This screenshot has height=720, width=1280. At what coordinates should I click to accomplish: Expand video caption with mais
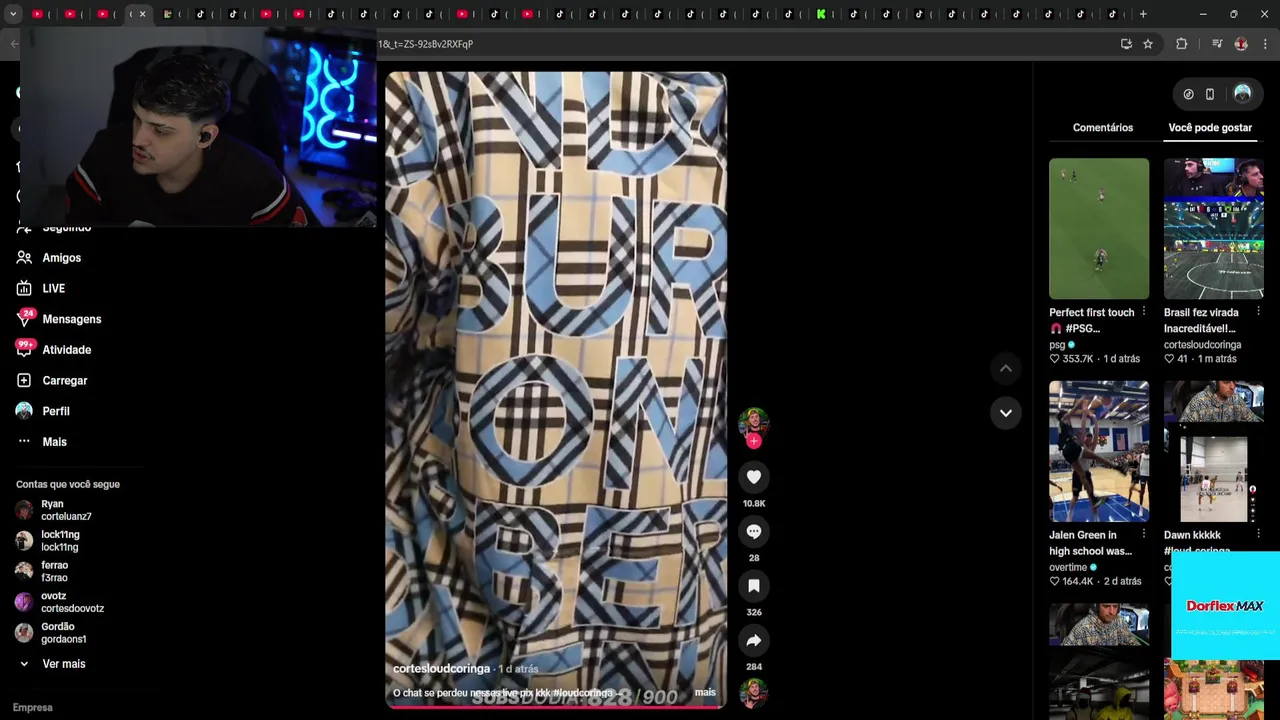[705, 692]
